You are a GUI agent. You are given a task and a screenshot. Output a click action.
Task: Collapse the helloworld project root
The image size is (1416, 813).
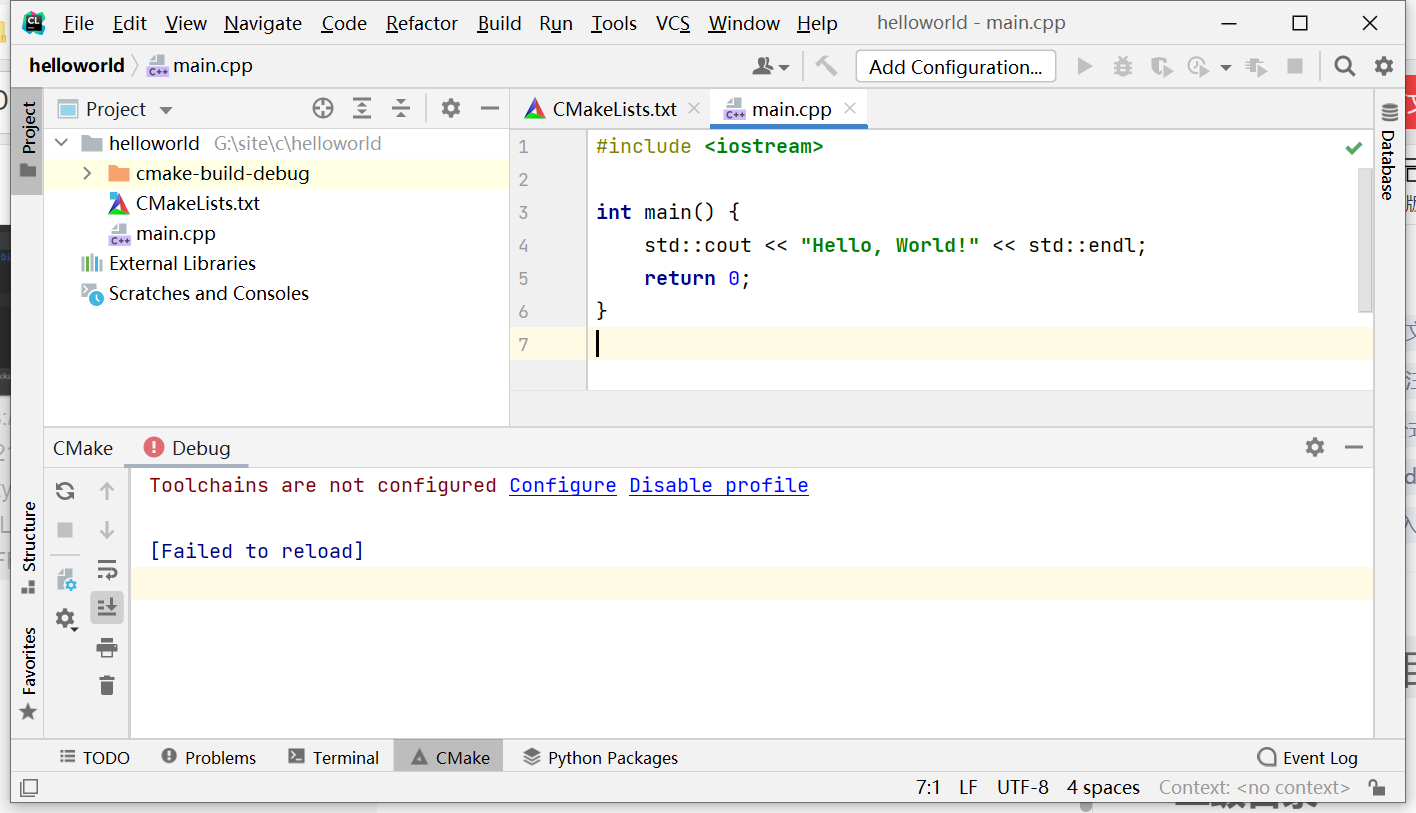point(60,142)
